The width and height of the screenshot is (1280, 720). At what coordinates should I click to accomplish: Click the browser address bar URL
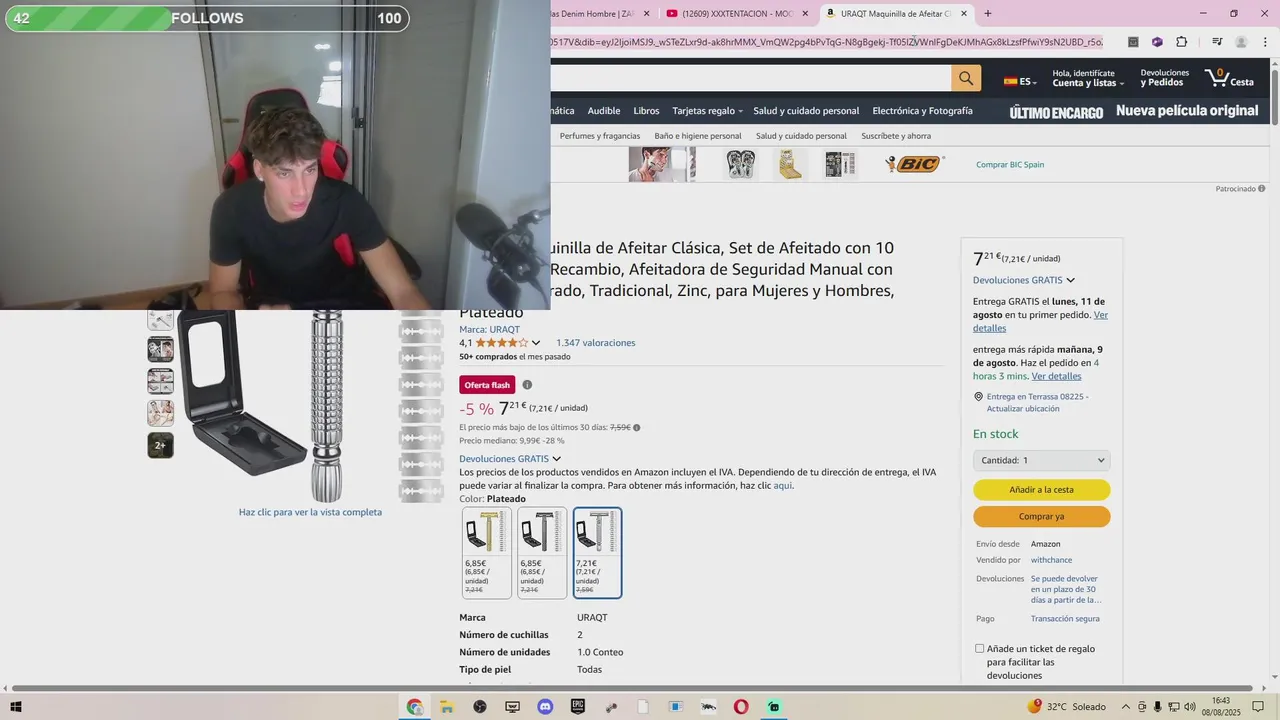click(826, 42)
